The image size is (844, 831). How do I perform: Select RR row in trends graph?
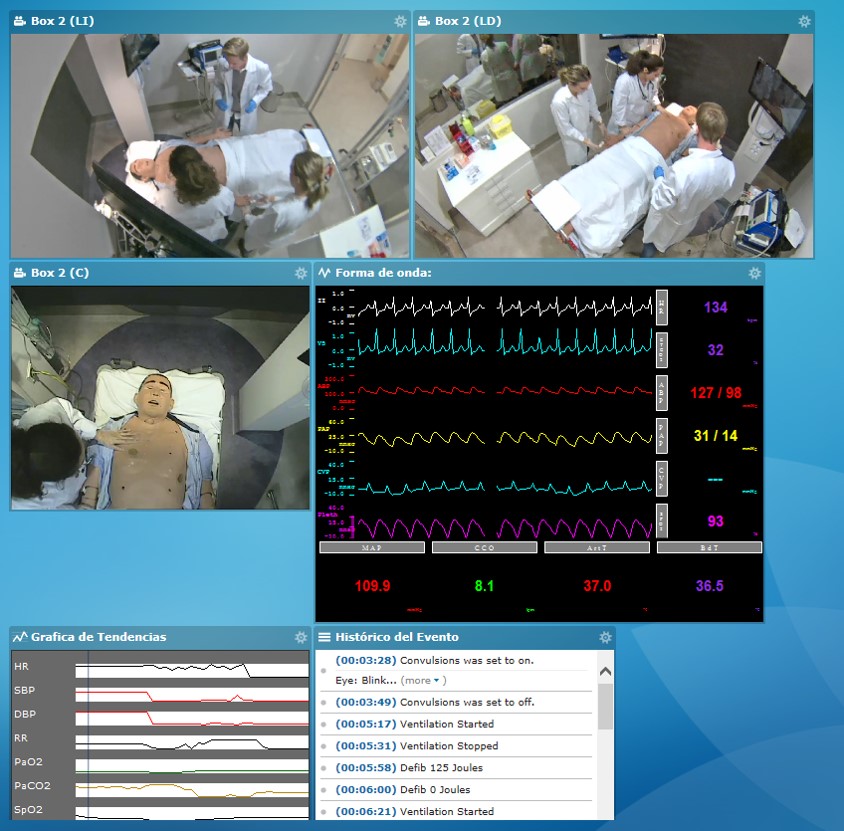(x=160, y=742)
